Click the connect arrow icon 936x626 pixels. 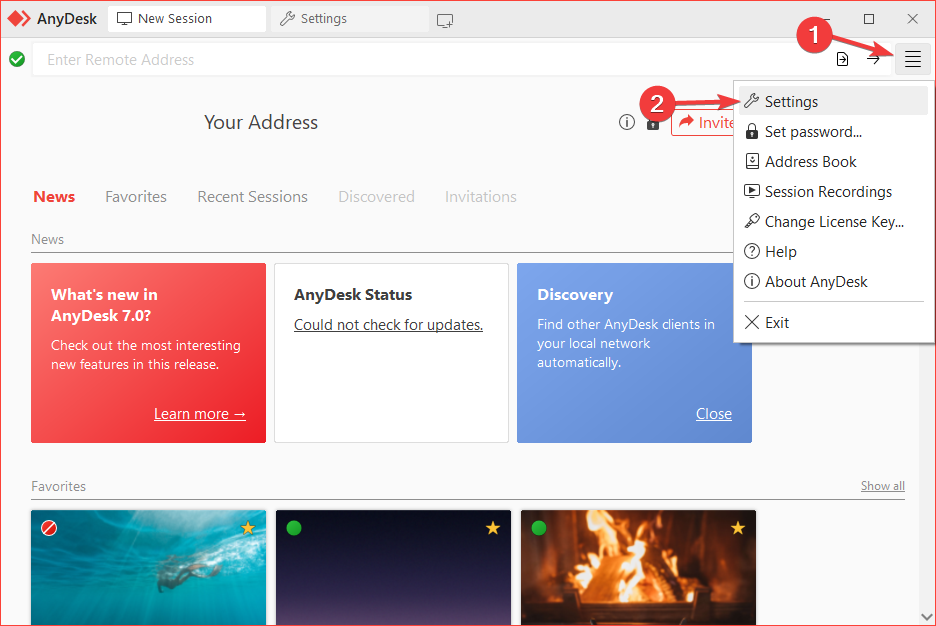873,60
